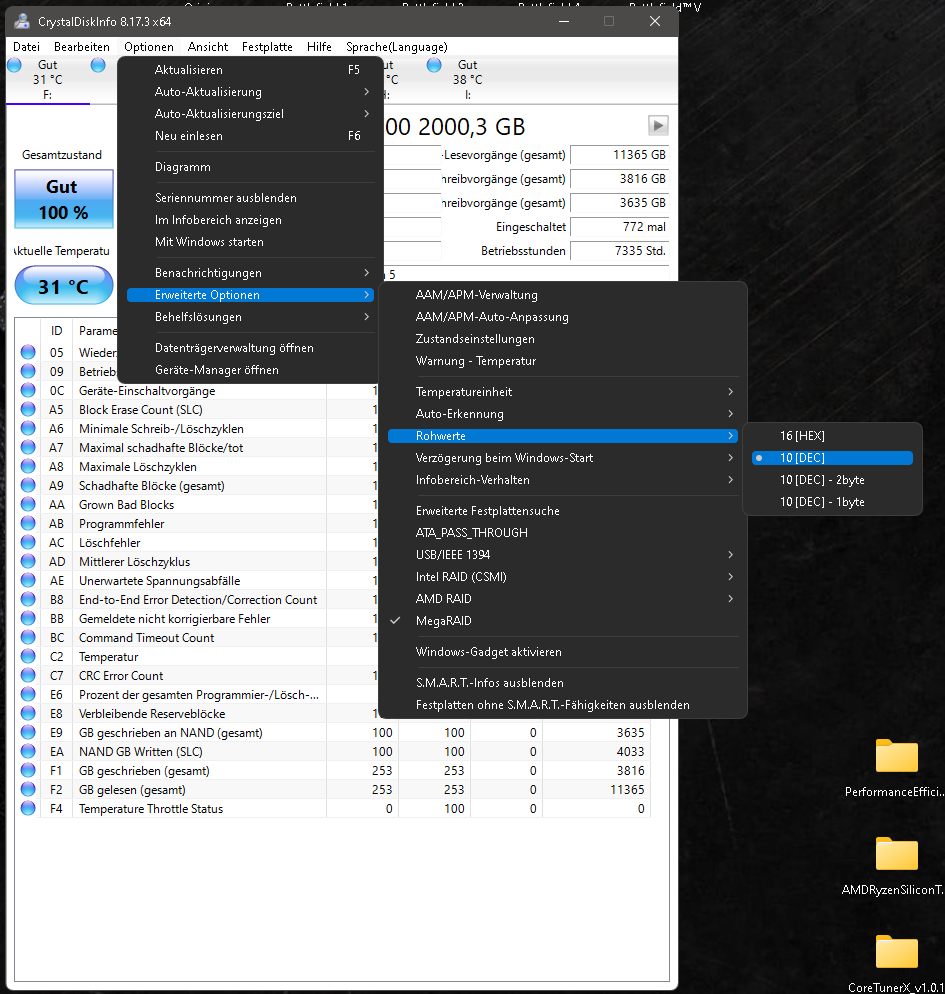Choose 10 [DEC] - 1byte raw values

tap(832, 501)
